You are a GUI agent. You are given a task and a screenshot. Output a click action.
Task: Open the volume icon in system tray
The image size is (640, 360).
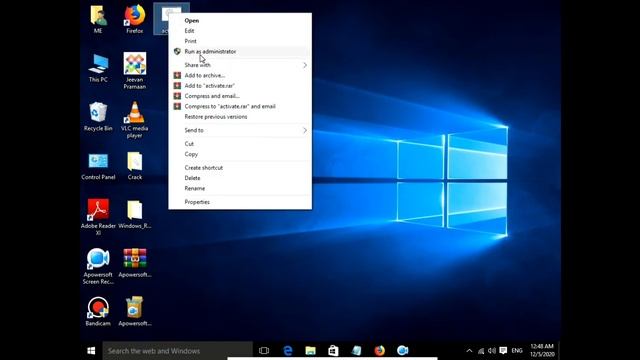point(492,351)
